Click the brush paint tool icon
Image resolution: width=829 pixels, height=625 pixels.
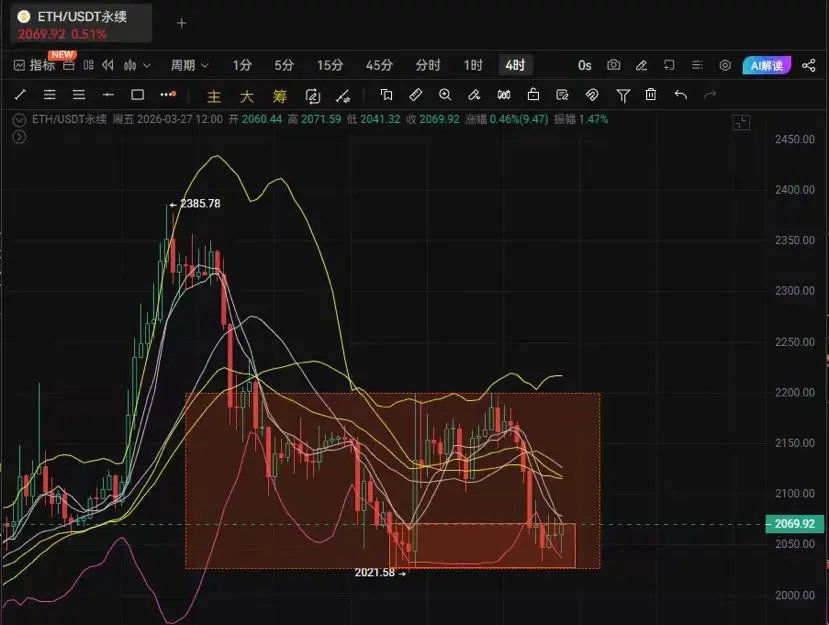474,95
